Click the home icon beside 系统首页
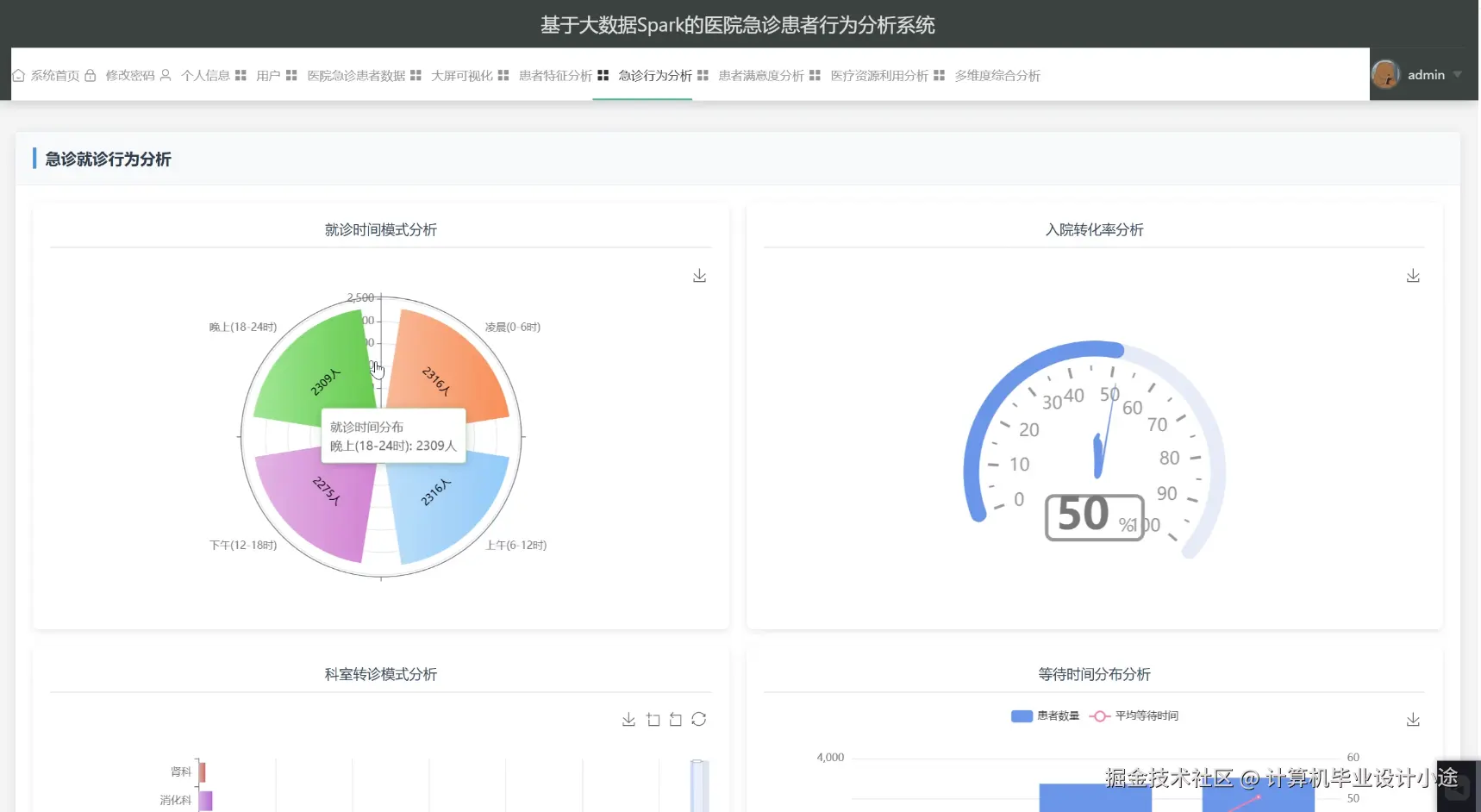The height and width of the screenshot is (812, 1481). coord(18,75)
